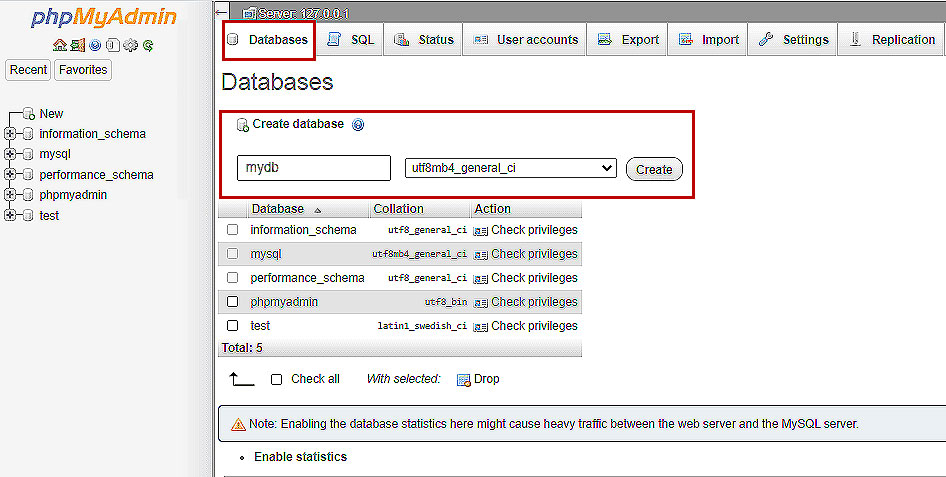This screenshot has width=946, height=477.
Task: Click Check privileges link for test
Action: click(x=534, y=326)
